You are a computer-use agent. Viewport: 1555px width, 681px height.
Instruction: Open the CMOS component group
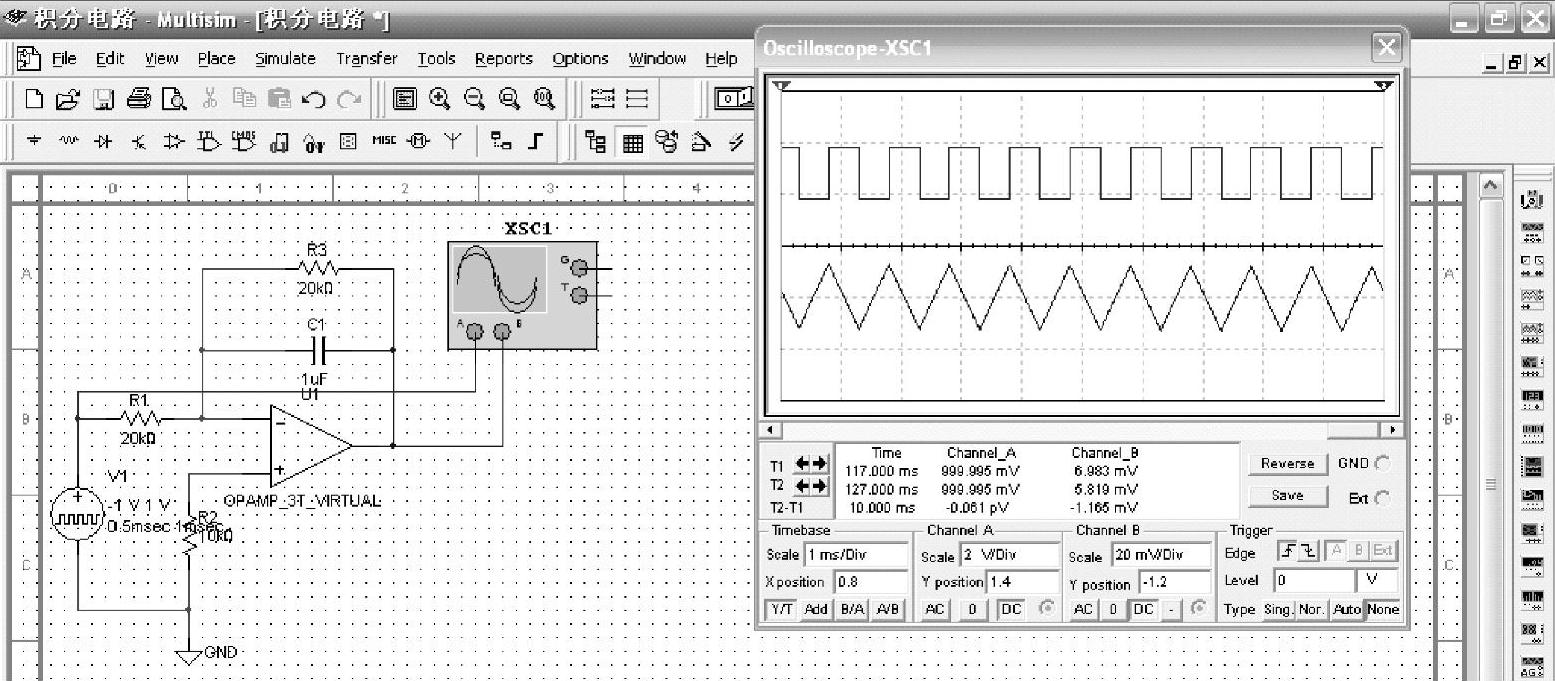point(243,141)
